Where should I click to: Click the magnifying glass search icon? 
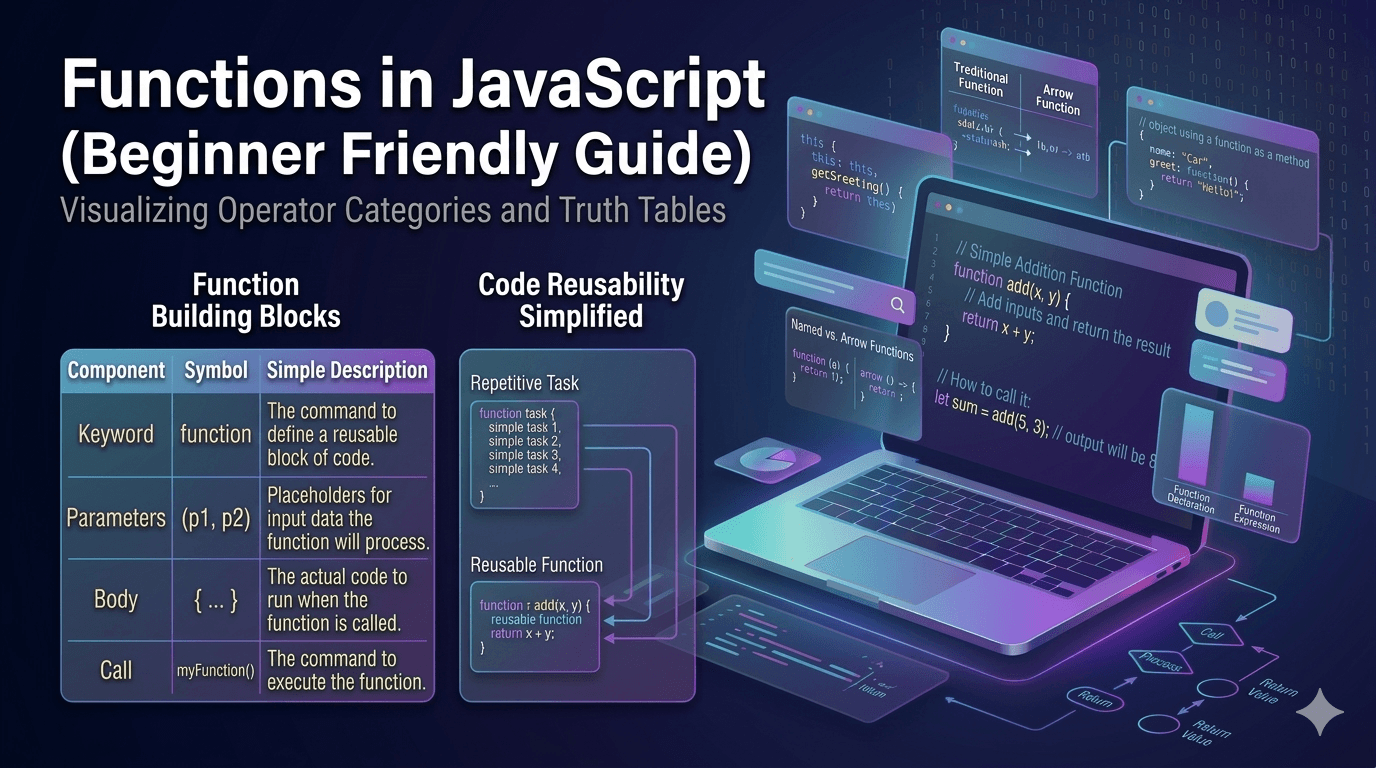click(x=897, y=305)
